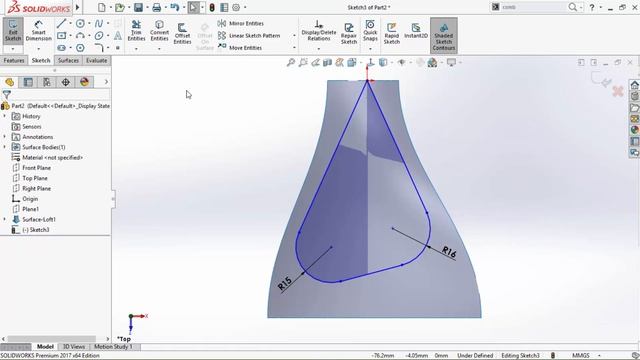Activate the Trim Entities tool
The height and width of the screenshot is (360, 640).
coord(136,31)
